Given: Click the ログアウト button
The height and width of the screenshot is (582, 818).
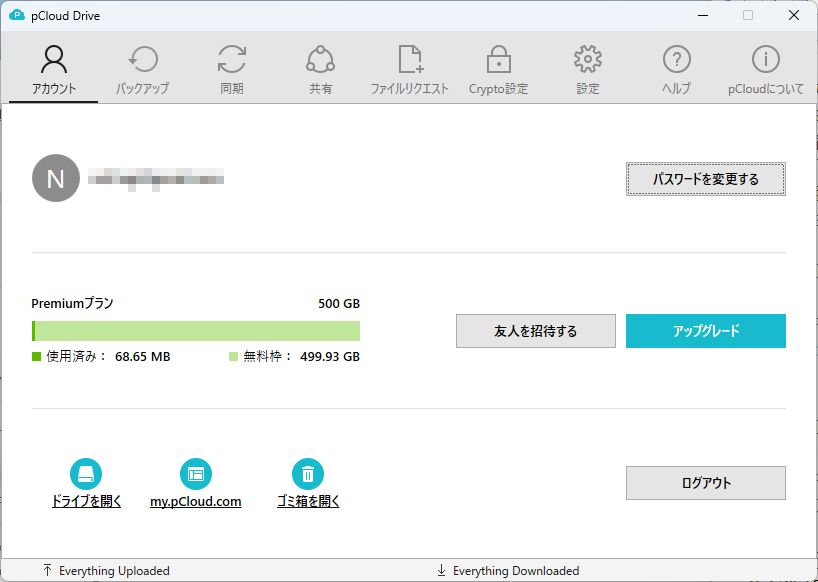Looking at the screenshot, I should [706, 483].
